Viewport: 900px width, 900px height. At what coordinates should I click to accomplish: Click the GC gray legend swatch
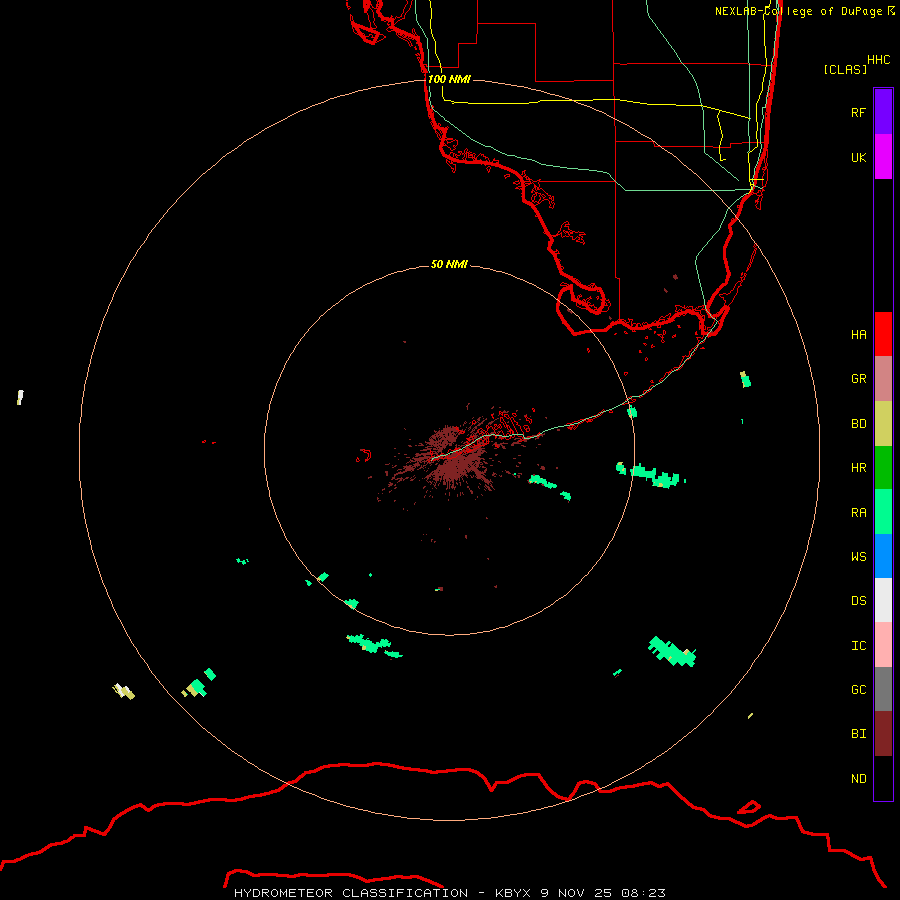(883, 689)
